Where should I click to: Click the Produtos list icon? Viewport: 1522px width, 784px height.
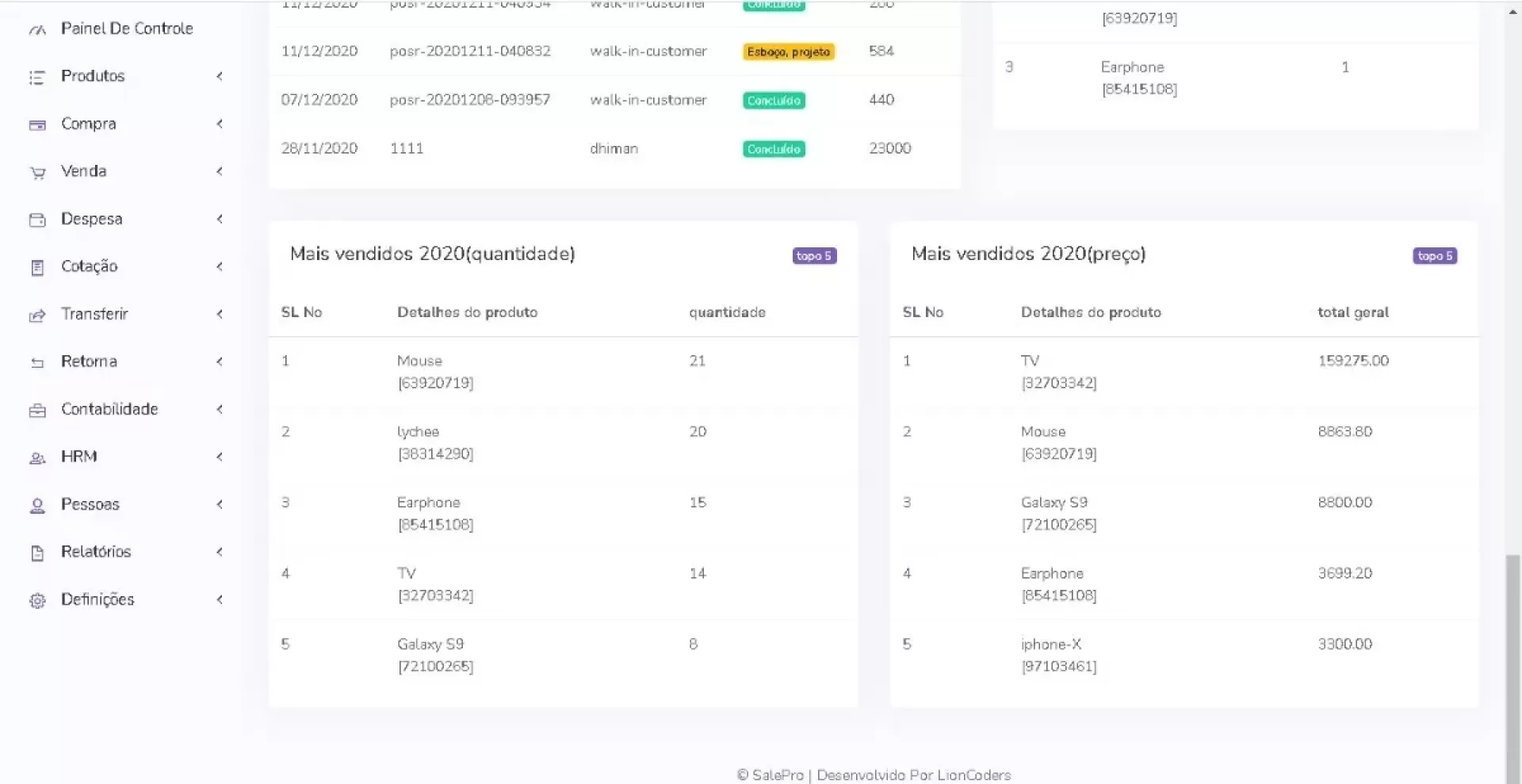point(36,77)
